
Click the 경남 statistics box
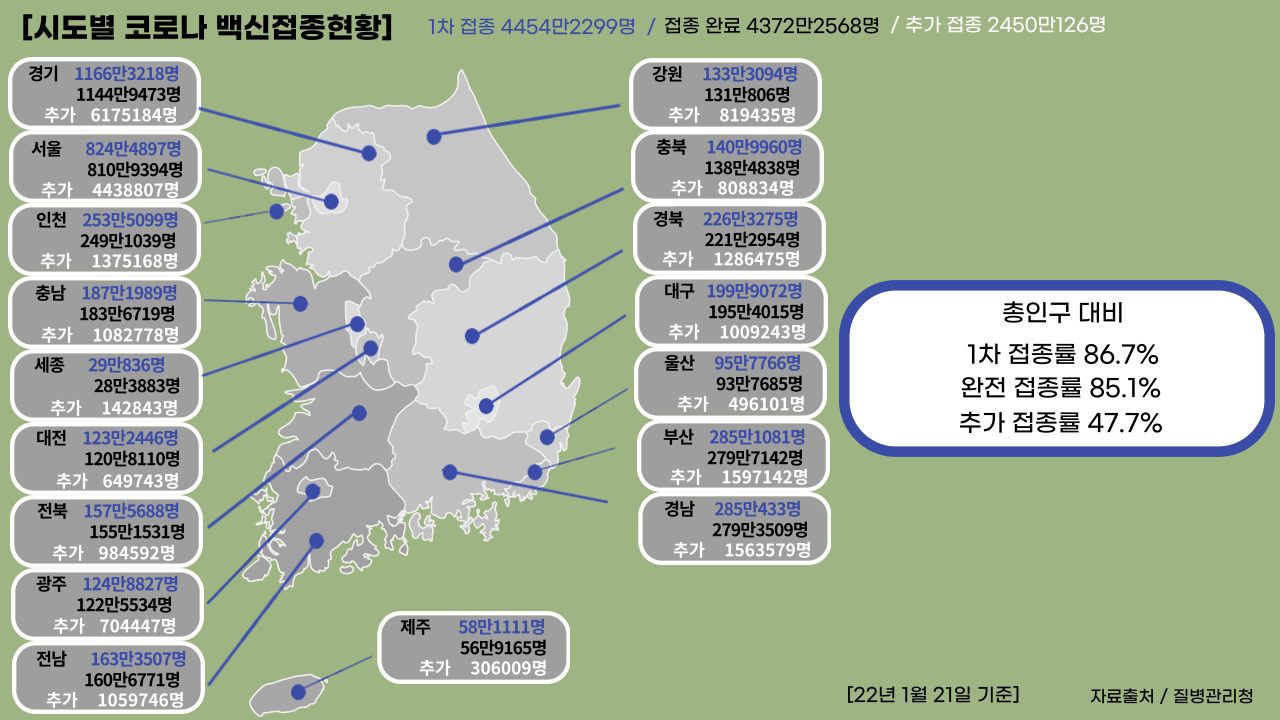tap(735, 530)
